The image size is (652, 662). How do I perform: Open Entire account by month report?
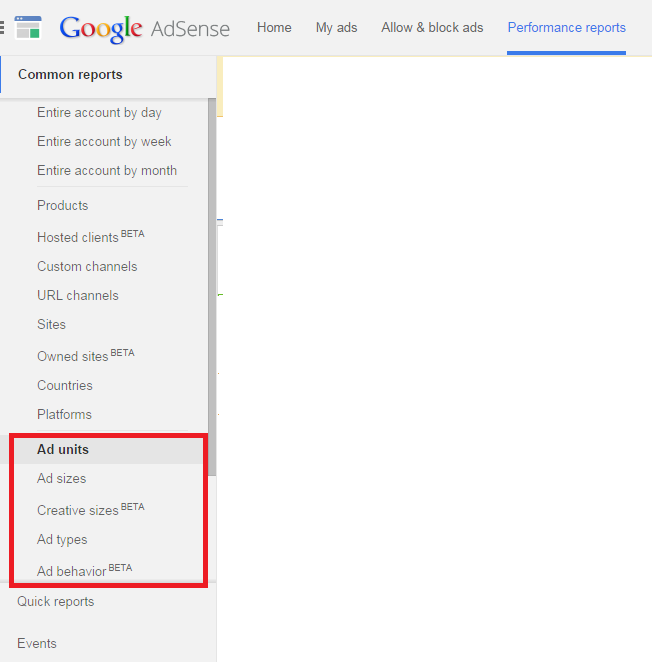[x=107, y=171]
